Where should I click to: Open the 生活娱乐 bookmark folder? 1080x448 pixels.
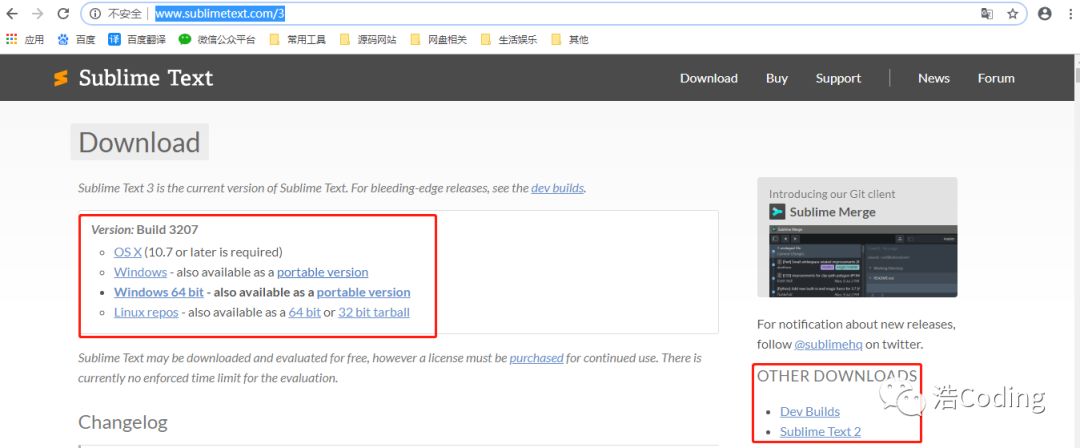click(509, 39)
